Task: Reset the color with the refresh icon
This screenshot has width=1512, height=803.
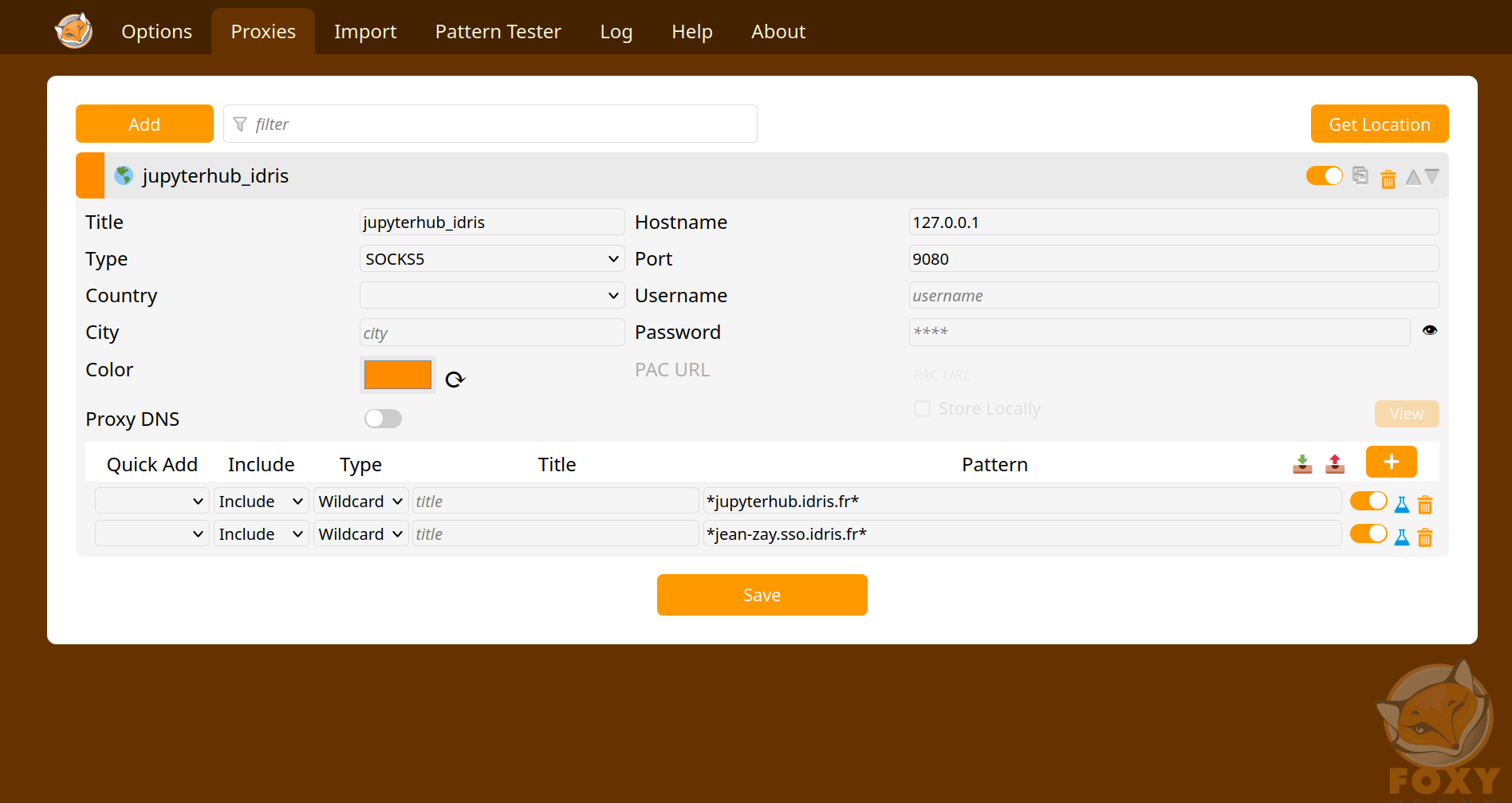Action: [x=455, y=377]
